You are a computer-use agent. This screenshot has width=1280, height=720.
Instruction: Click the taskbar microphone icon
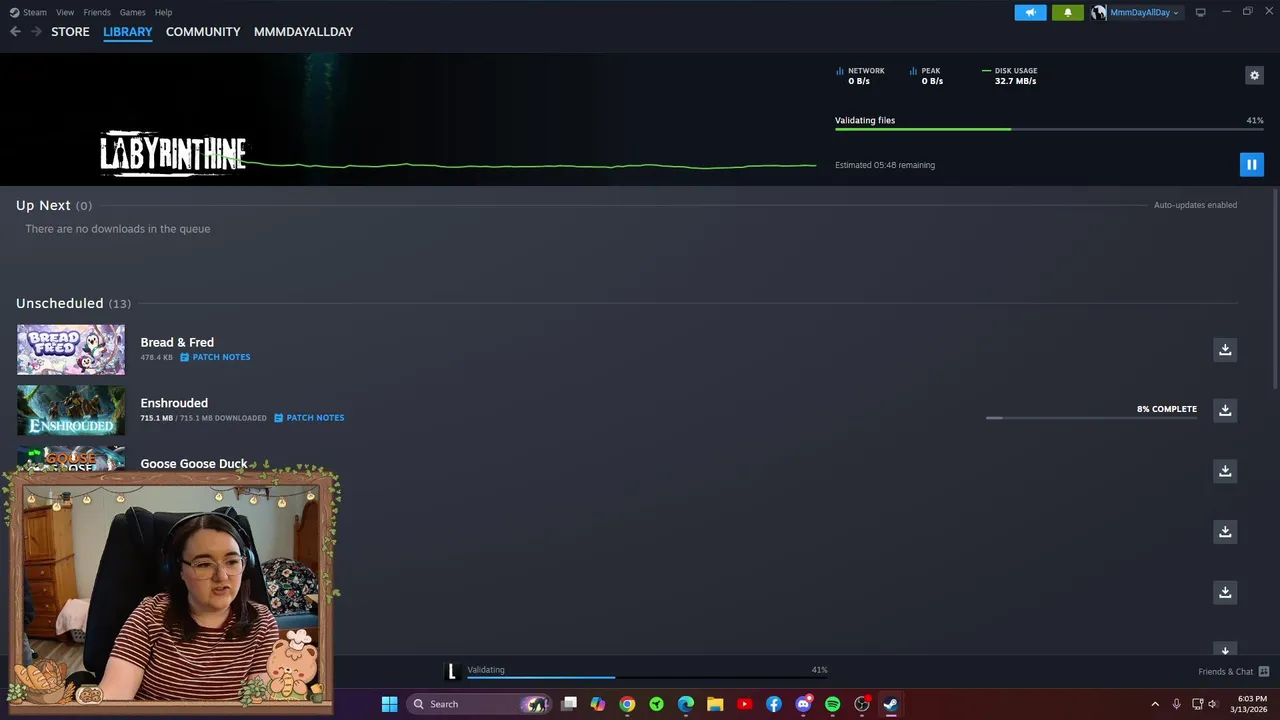point(1177,704)
